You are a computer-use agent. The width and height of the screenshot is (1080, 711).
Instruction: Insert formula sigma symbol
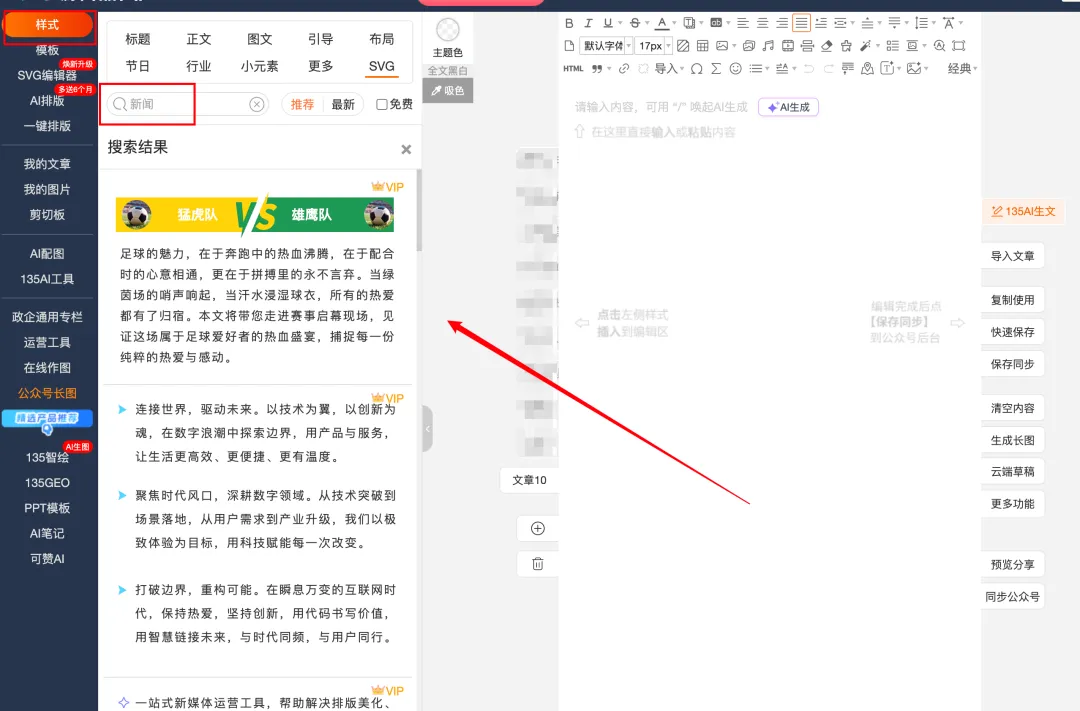(716, 69)
